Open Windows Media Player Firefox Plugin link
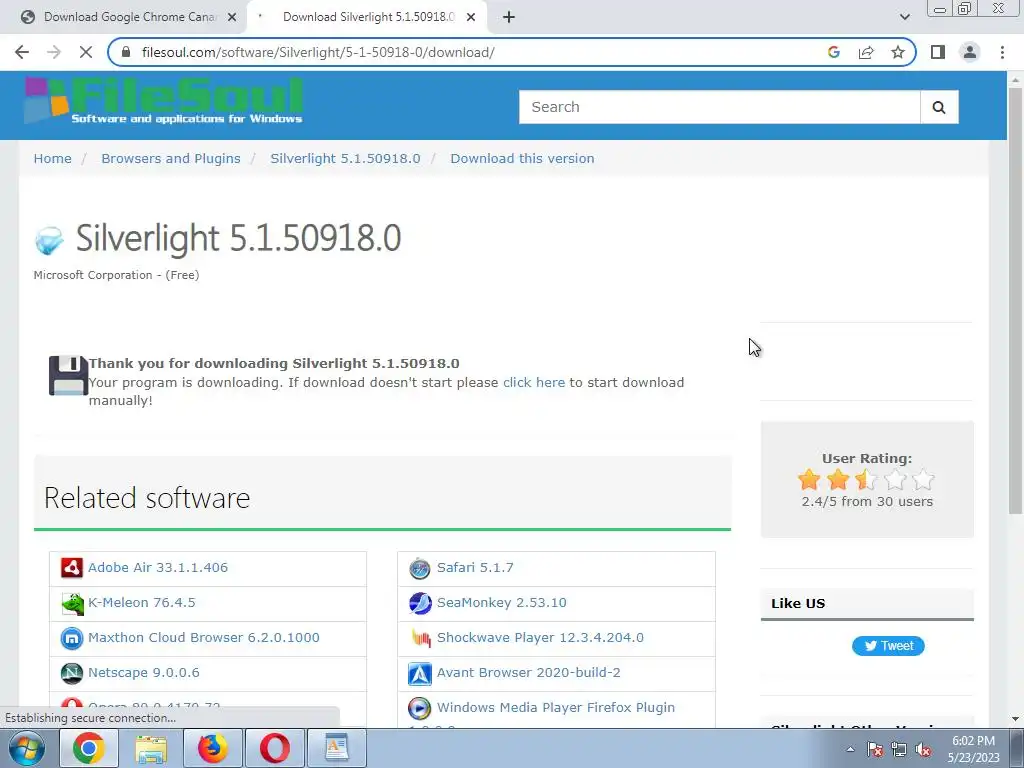The width and height of the screenshot is (1024, 768). click(x=556, y=708)
